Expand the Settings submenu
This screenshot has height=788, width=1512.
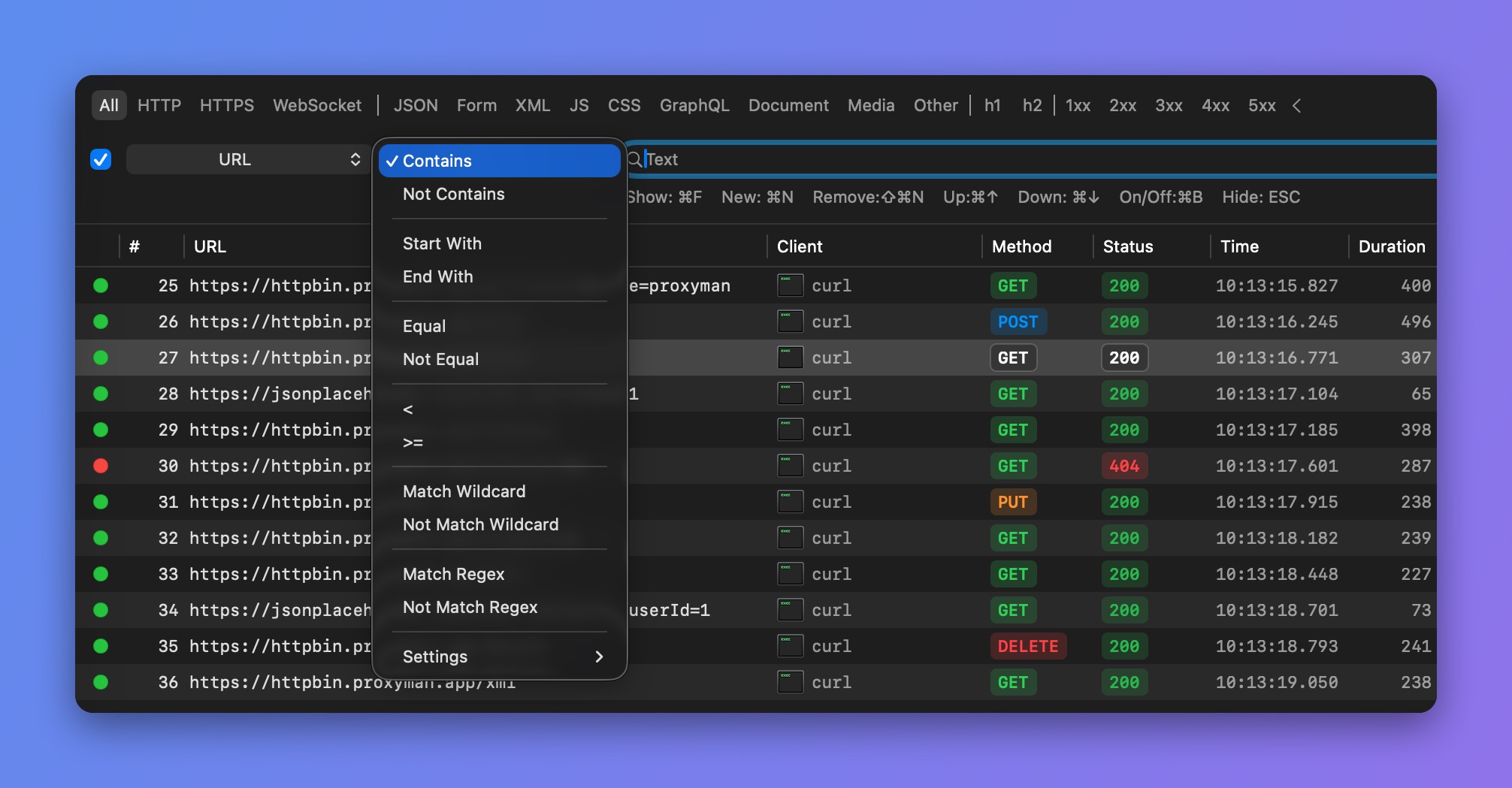click(x=500, y=657)
